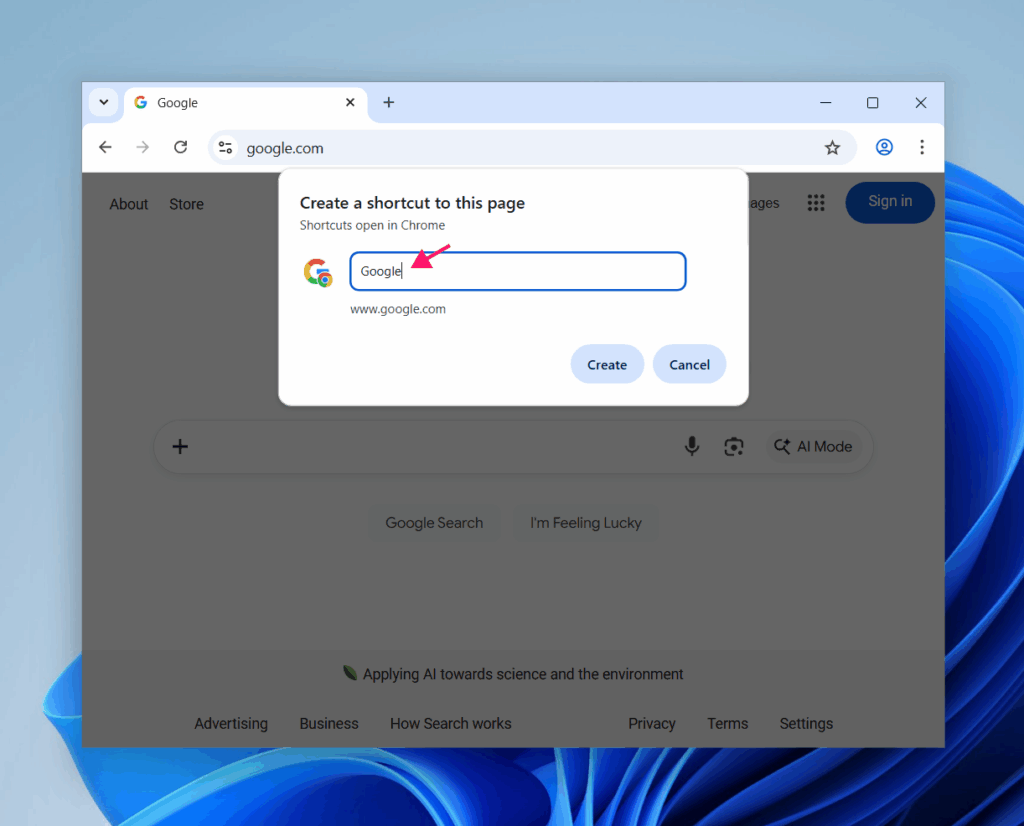The image size is (1024, 826).
Task: View site information icon in address bar
Action: (225, 148)
